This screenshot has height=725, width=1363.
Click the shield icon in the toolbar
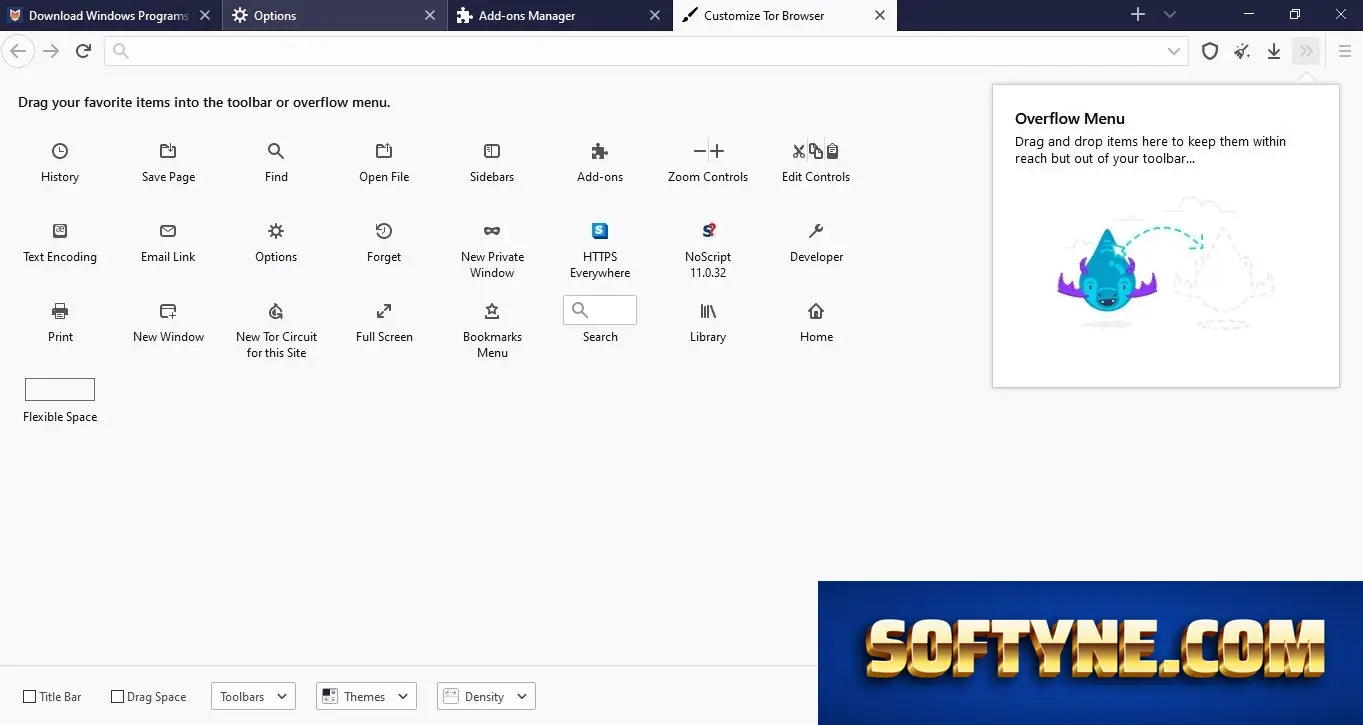click(1210, 51)
